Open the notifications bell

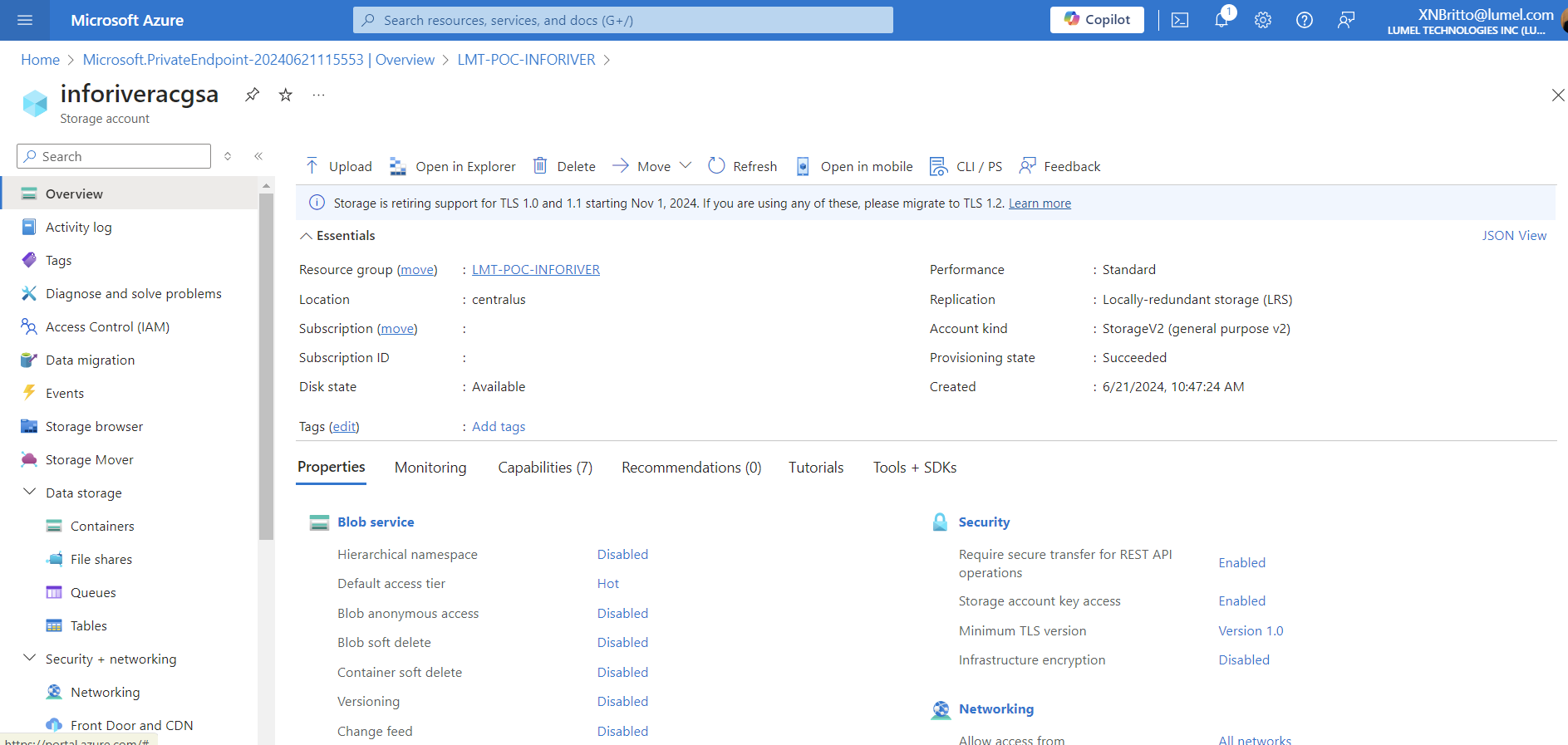pyautogui.click(x=1221, y=20)
